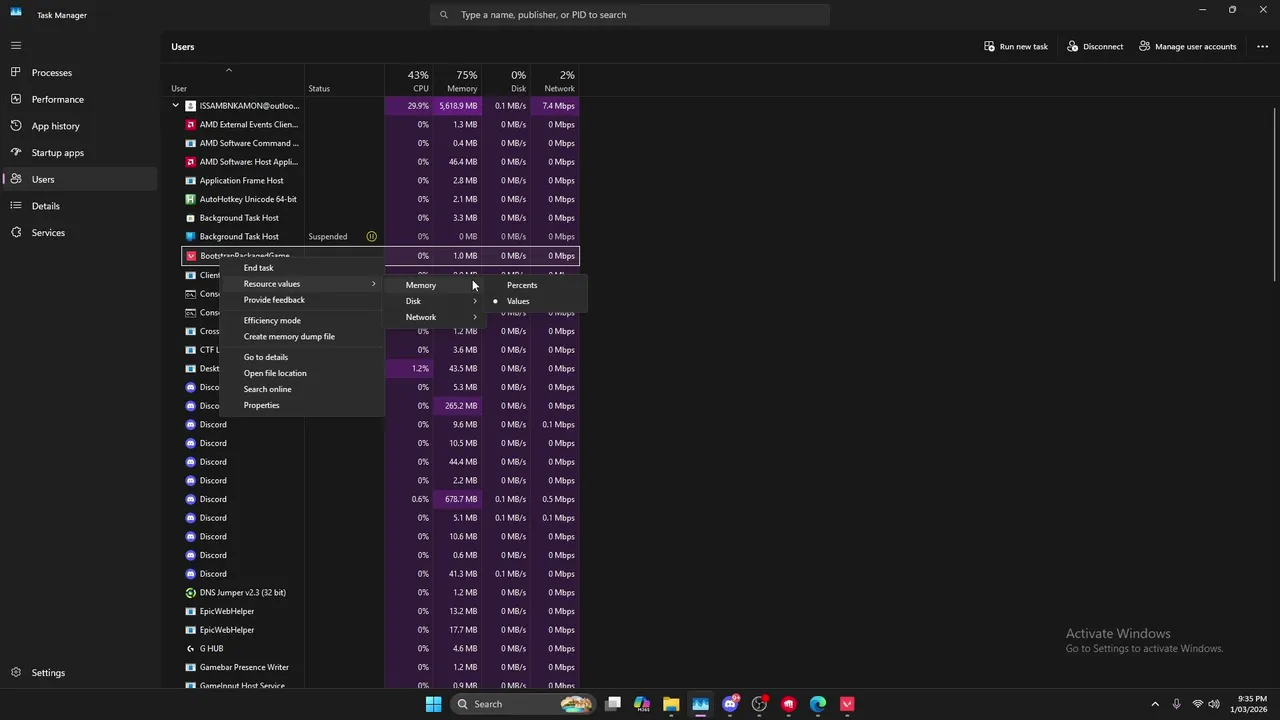
Task: Click the AMD External Events Client icon
Action: [191, 124]
